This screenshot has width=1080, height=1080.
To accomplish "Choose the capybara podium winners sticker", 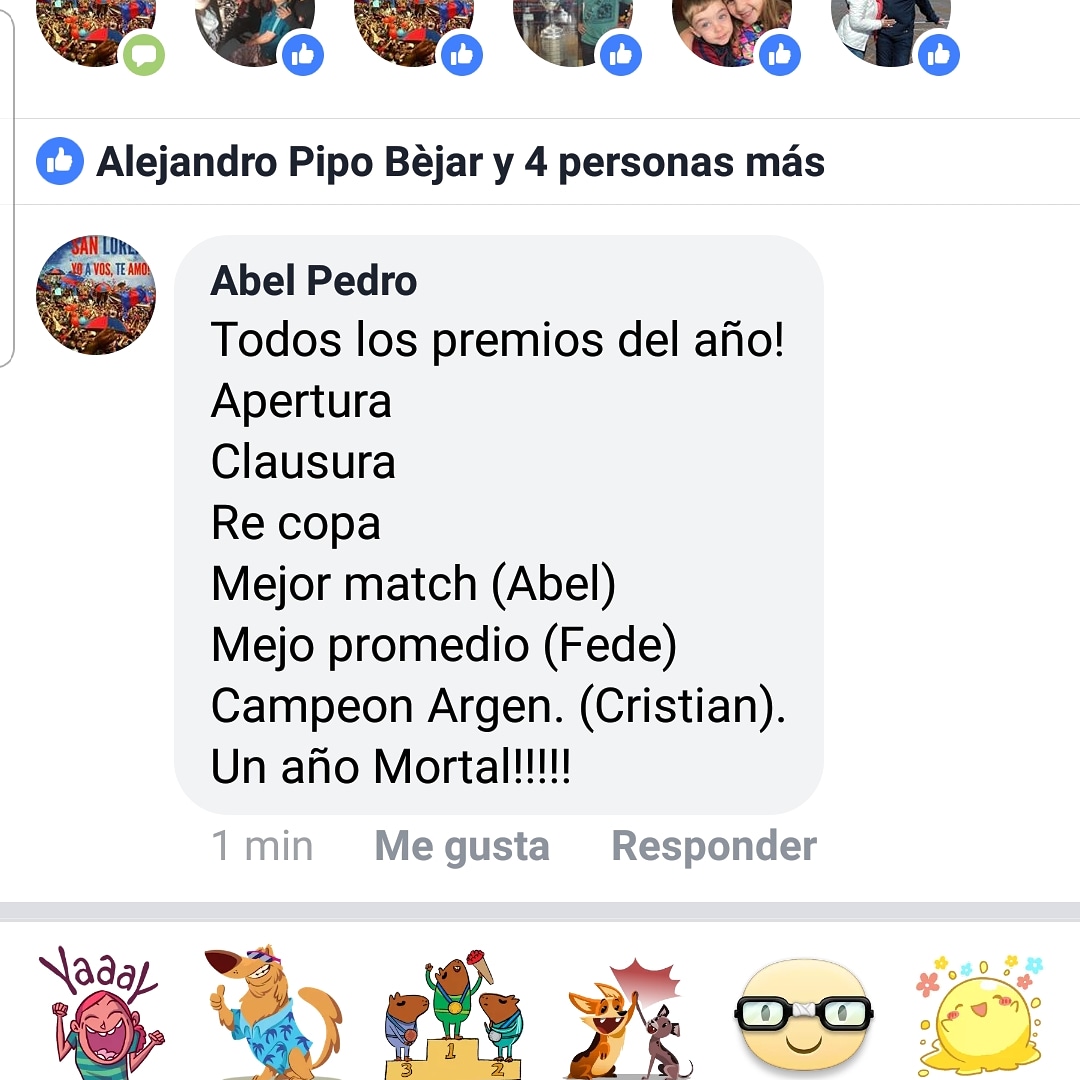I will click(x=451, y=1012).
